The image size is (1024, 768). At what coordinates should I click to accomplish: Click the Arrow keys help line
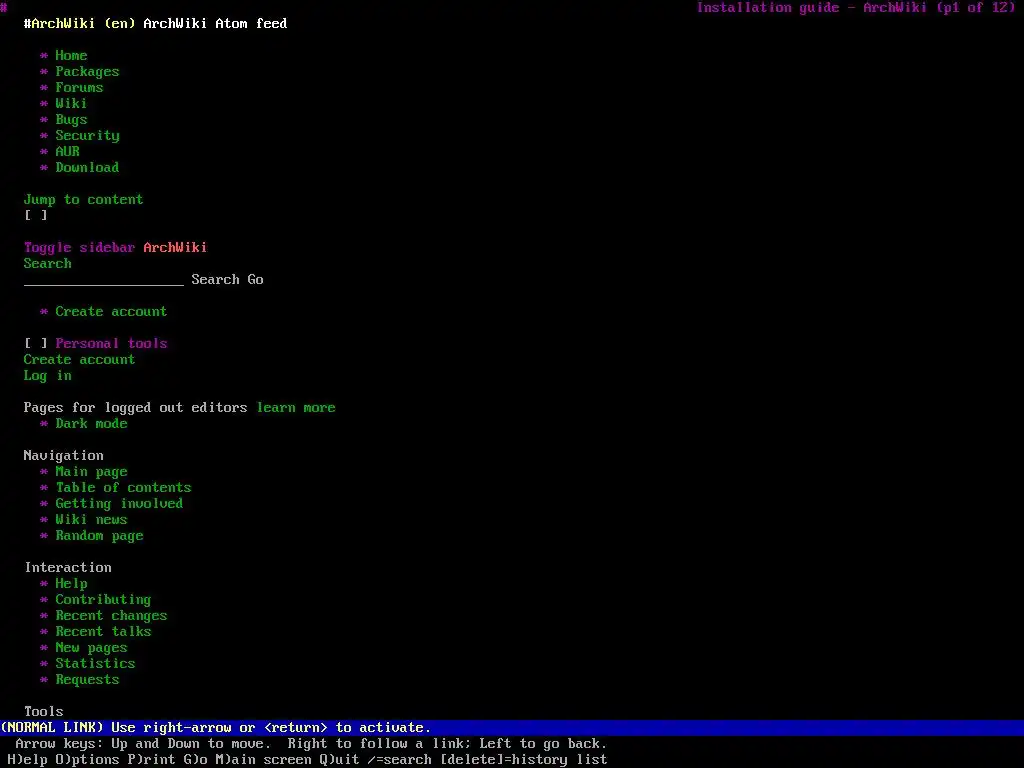(311, 744)
